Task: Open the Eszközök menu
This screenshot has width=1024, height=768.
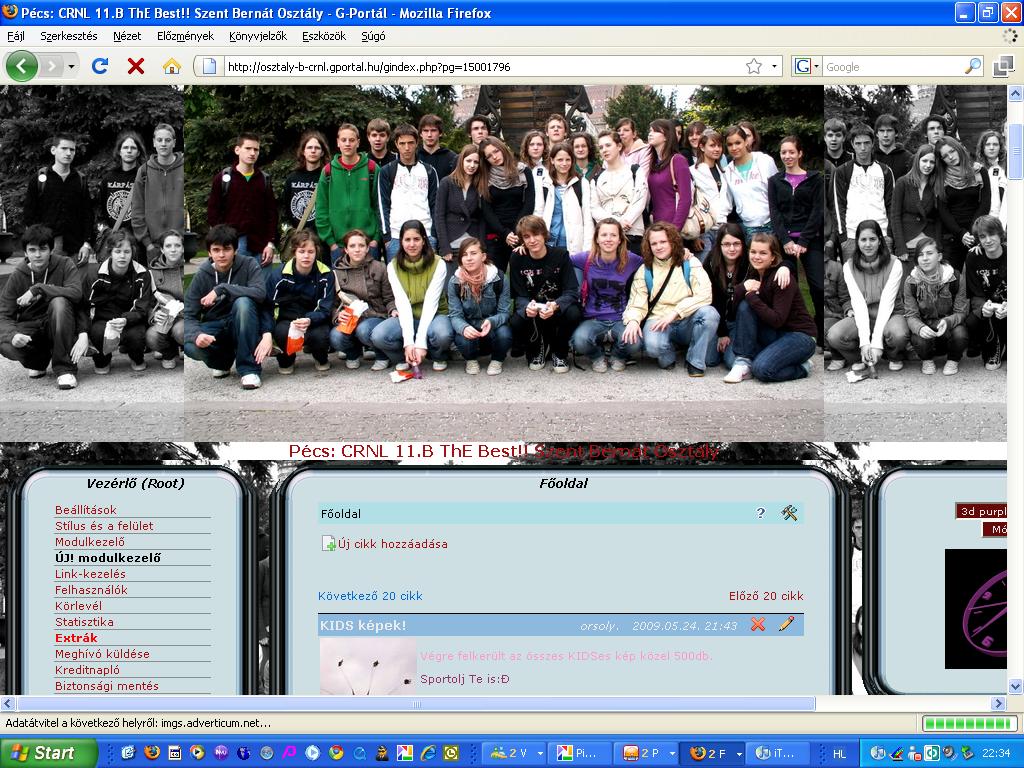Action: tap(324, 36)
